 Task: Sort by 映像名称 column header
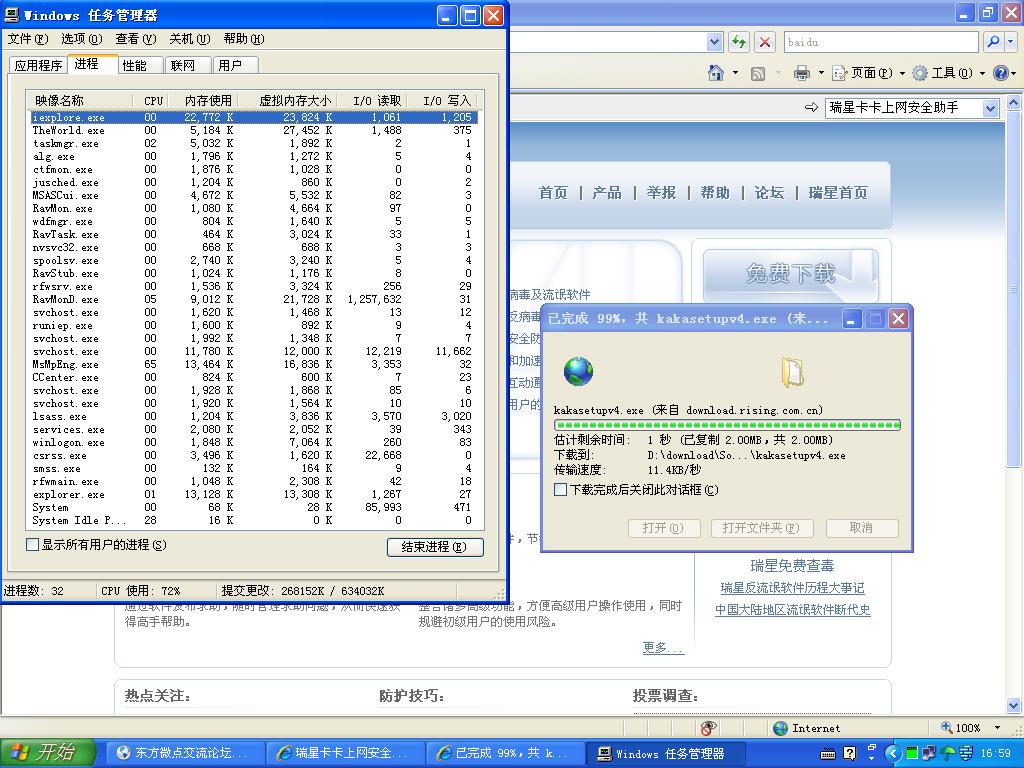[x=82, y=101]
